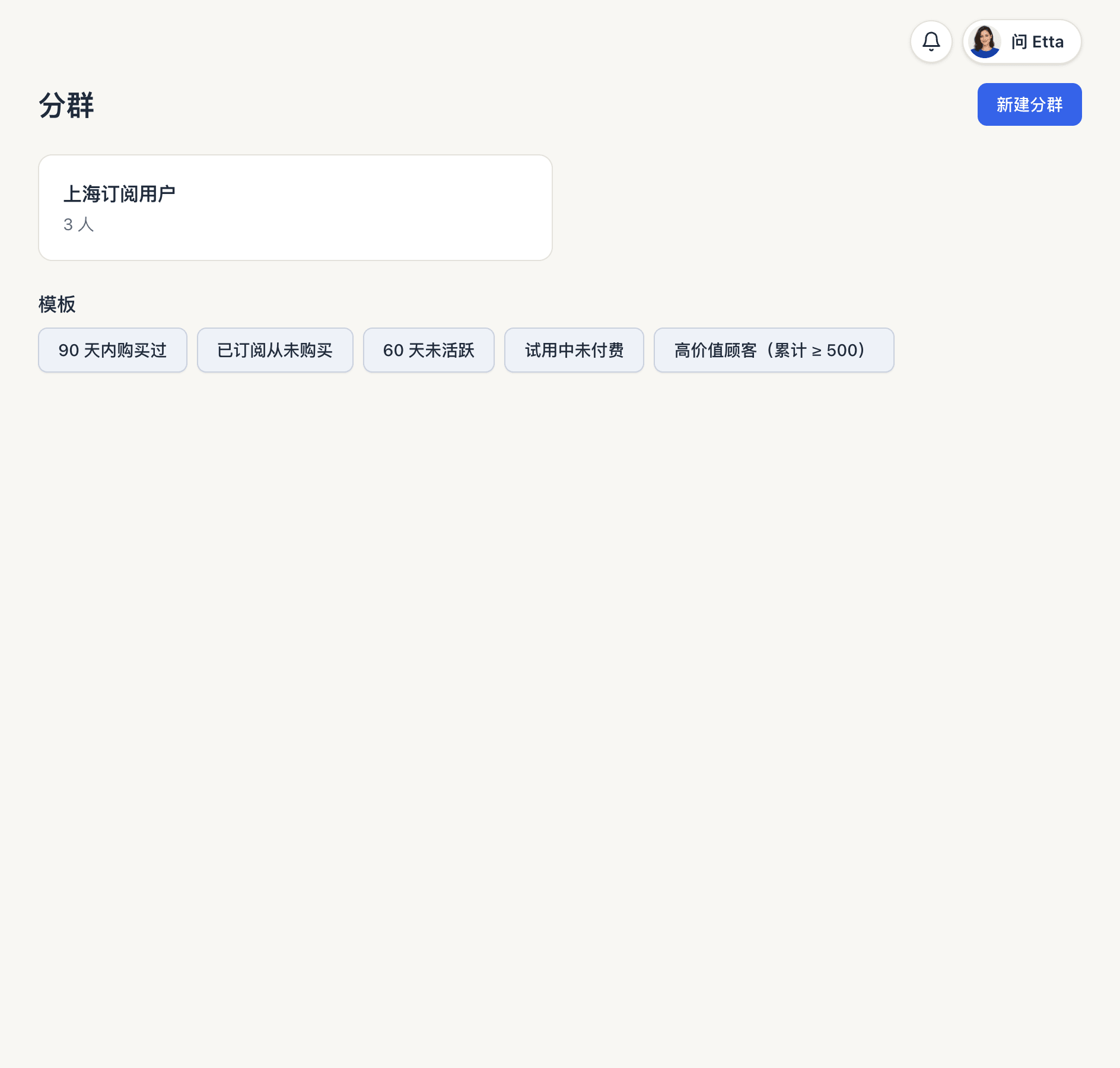Use the 高价值顾客 (累计 ≥ 500) template
The image size is (1120, 1068).
coord(774,350)
